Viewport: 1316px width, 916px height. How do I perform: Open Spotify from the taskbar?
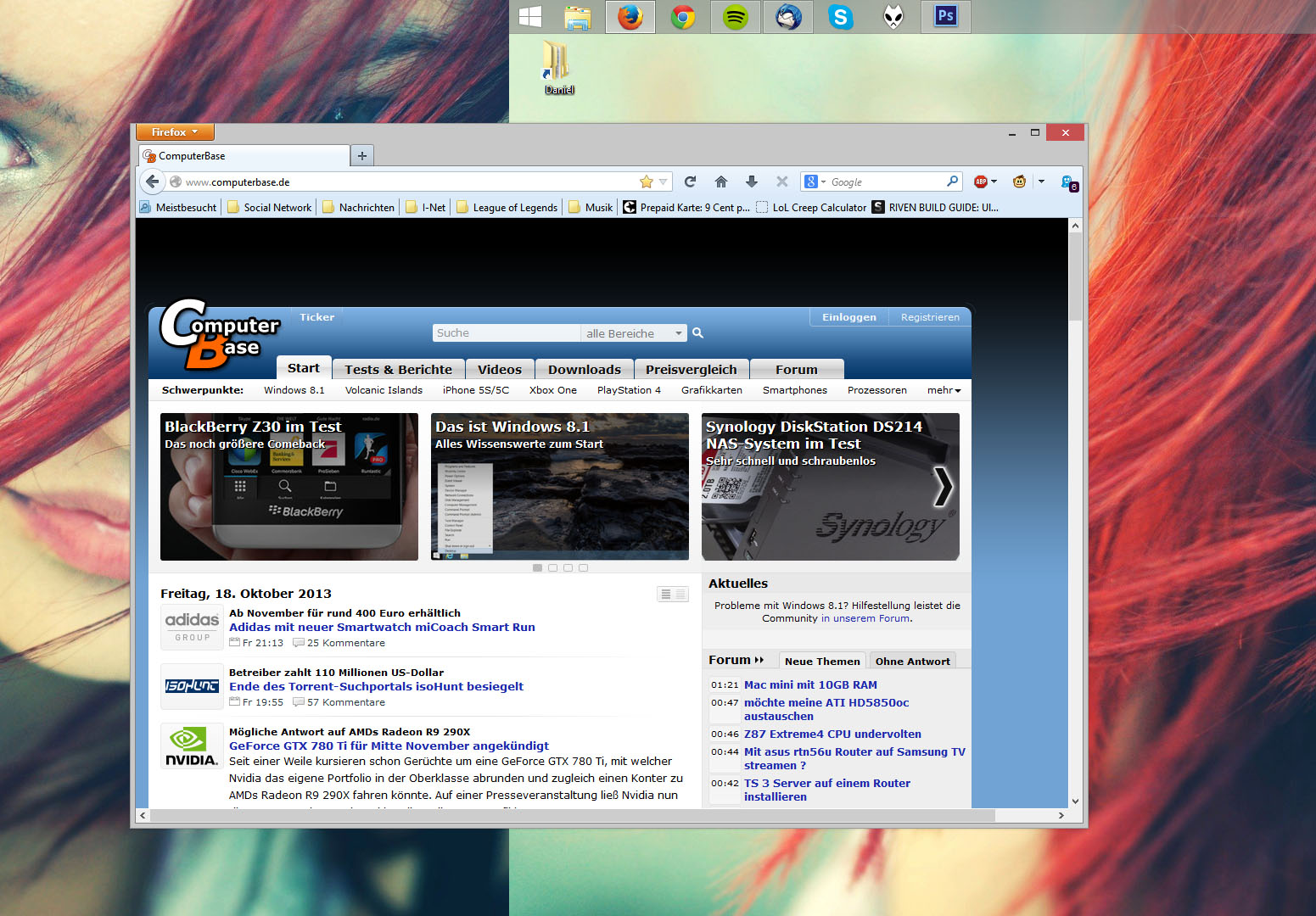(736, 17)
